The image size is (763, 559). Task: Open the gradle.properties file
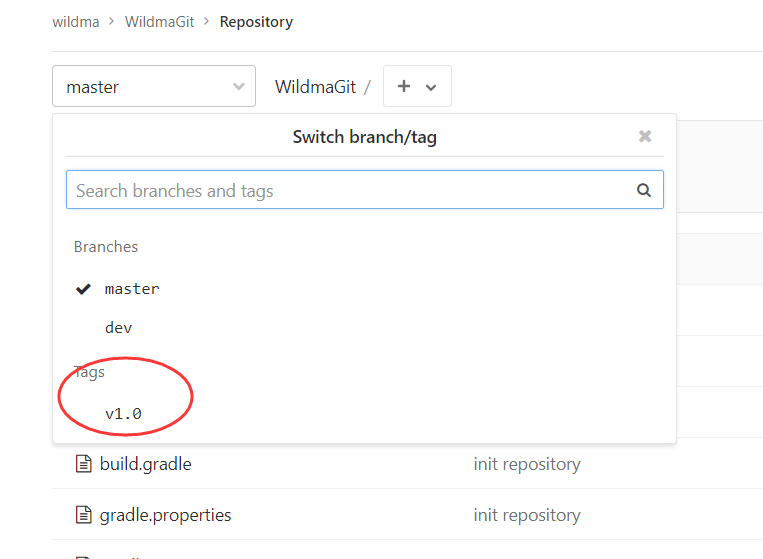165,515
